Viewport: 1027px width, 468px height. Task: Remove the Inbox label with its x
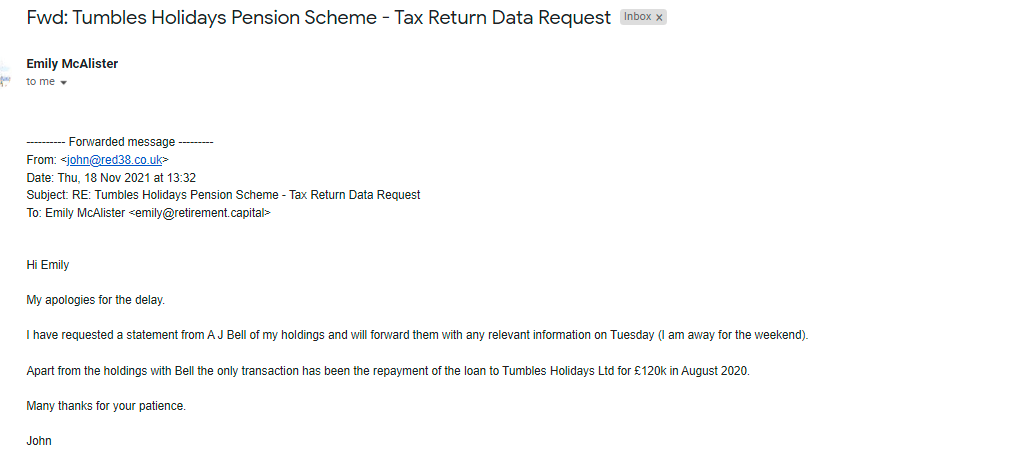(659, 18)
